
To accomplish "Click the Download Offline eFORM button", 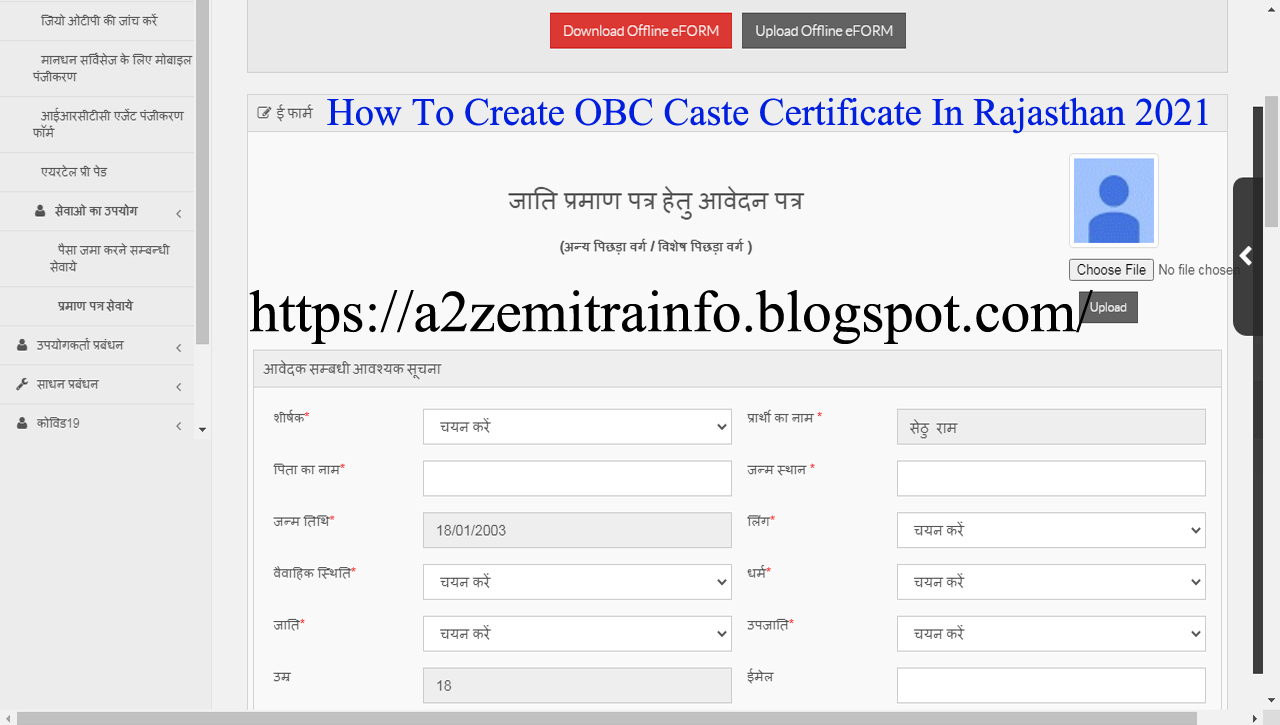I will [x=640, y=30].
